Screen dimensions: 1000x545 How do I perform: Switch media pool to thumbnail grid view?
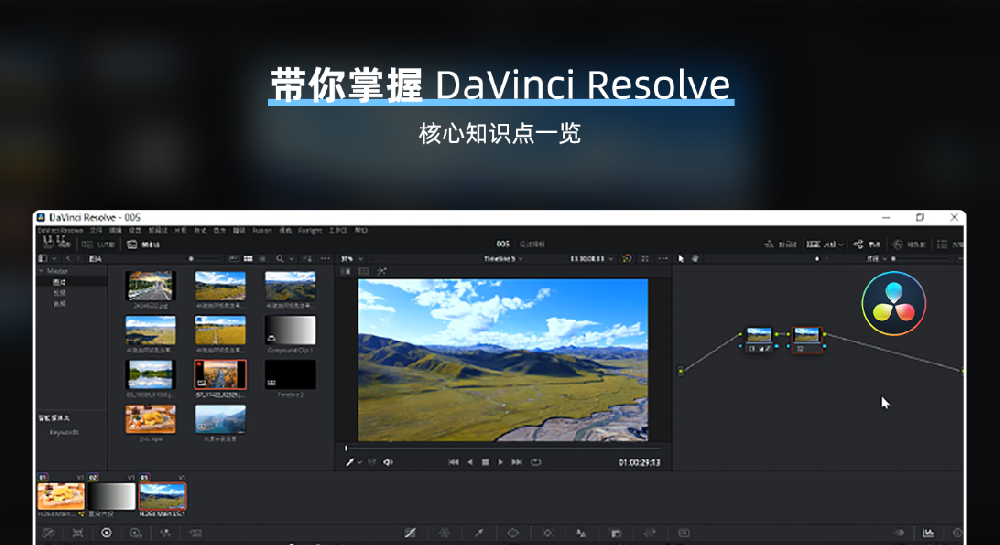click(x=246, y=258)
